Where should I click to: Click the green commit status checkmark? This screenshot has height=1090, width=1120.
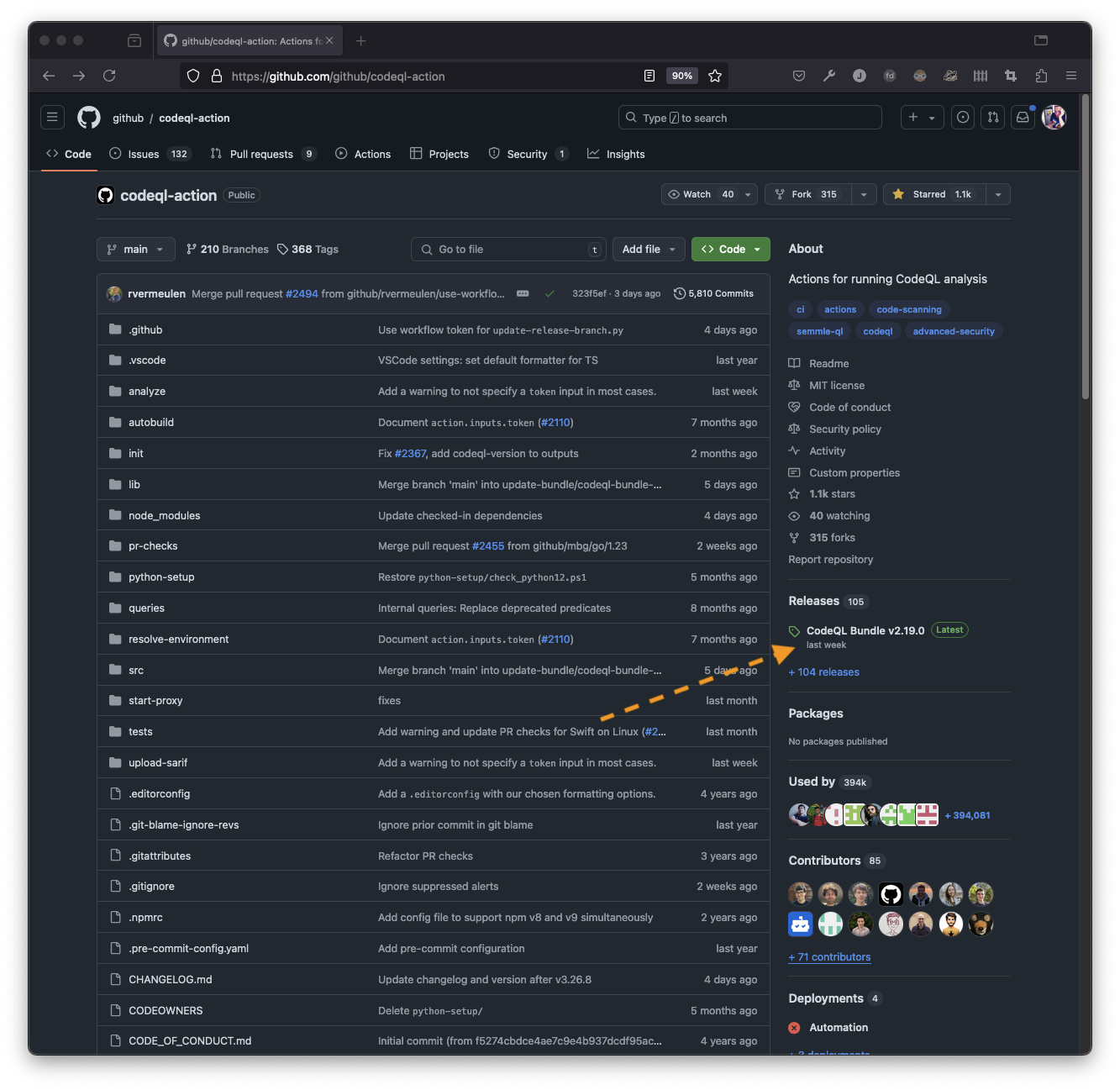click(549, 293)
